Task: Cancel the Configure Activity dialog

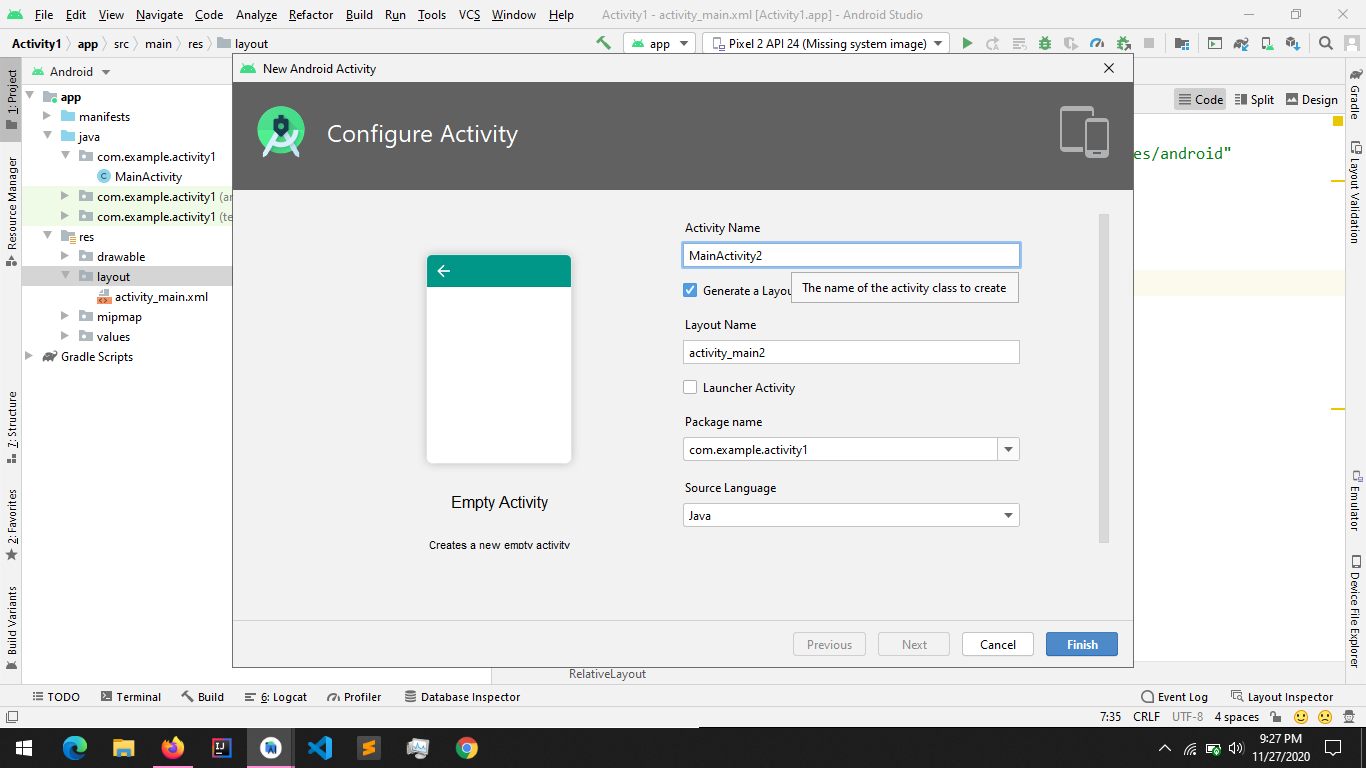Action: click(x=997, y=644)
